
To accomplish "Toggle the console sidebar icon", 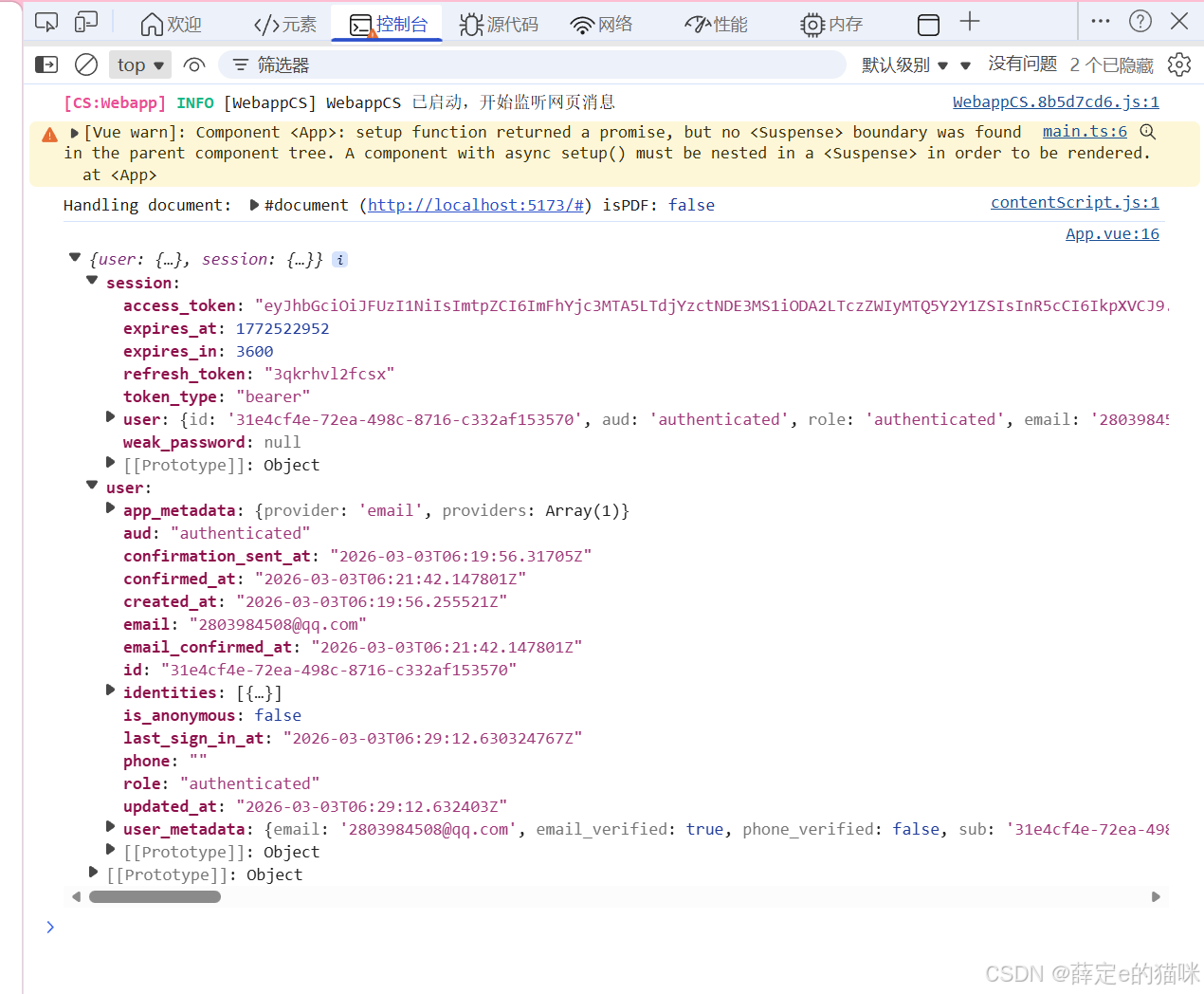I will pyautogui.click(x=46, y=64).
